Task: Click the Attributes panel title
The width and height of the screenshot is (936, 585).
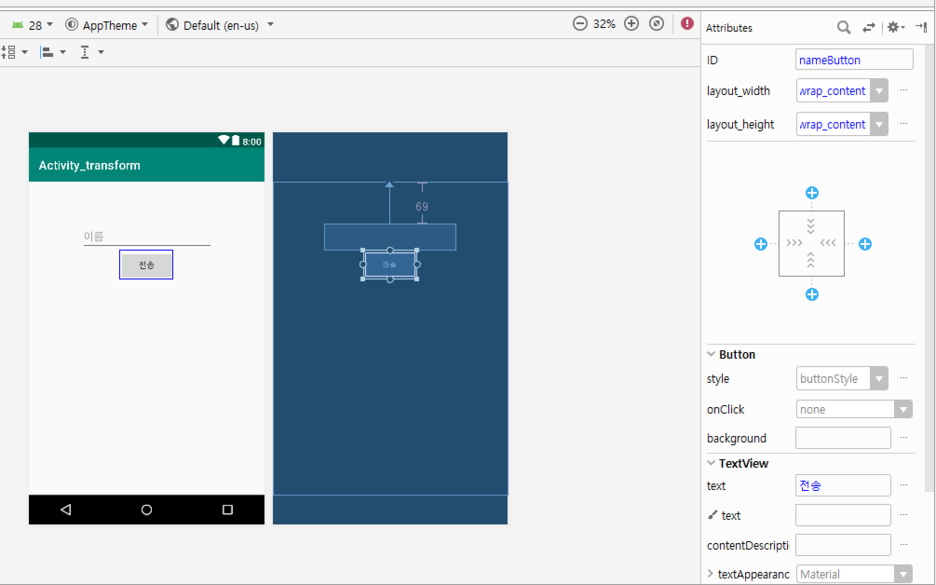Action: tap(729, 28)
